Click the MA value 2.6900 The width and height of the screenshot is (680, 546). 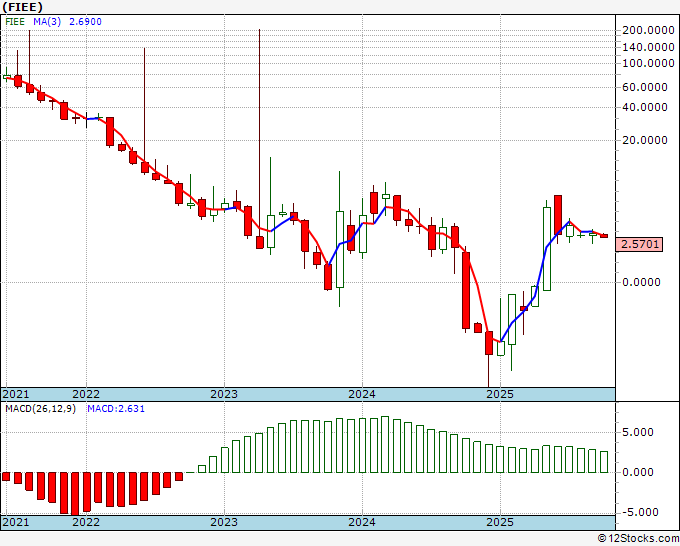(85, 22)
